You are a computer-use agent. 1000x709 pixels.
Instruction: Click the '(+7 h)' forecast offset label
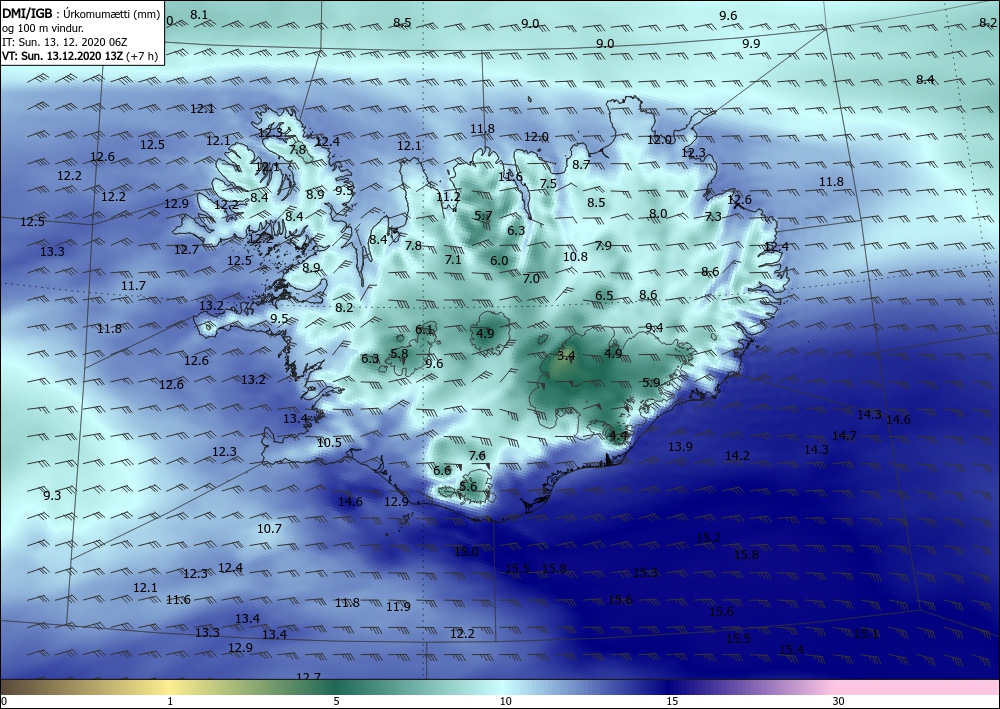click(x=142, y=55)
